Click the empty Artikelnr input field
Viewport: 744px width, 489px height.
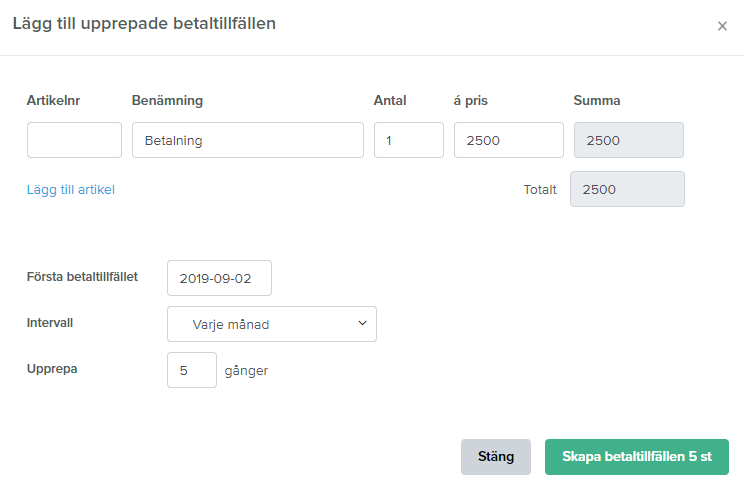coord(74,140)
